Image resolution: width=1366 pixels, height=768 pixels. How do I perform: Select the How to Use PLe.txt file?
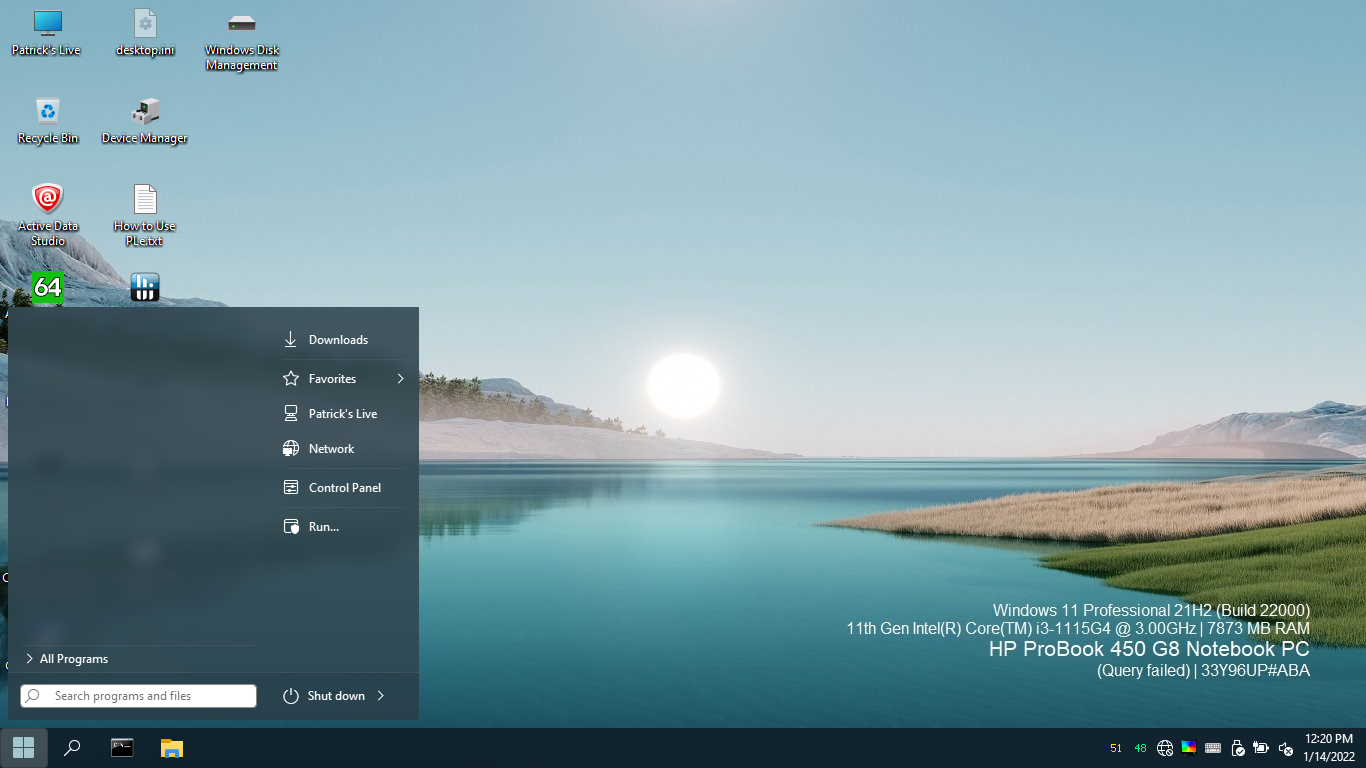145,215
